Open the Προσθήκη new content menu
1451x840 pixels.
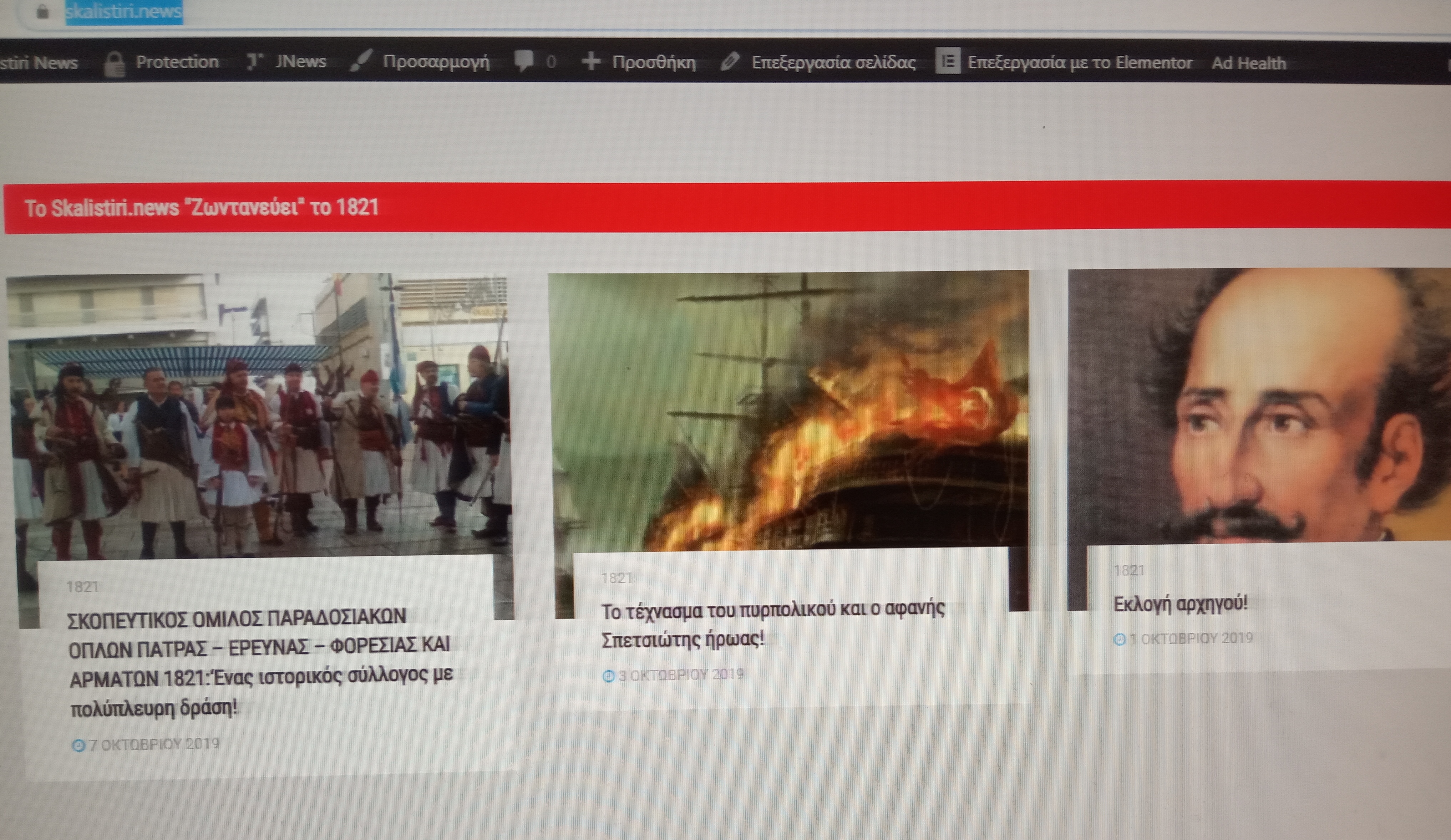pyautogui.click(x=654, y=62)
